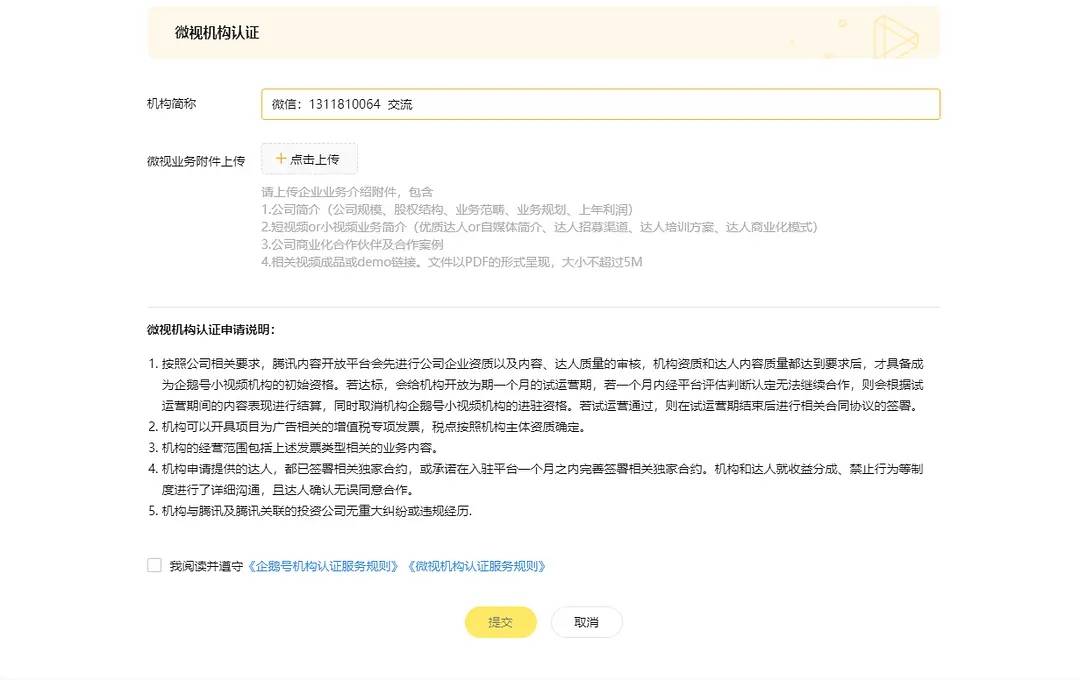Click the 微视业务附件上传 label

tap(196, 161)
